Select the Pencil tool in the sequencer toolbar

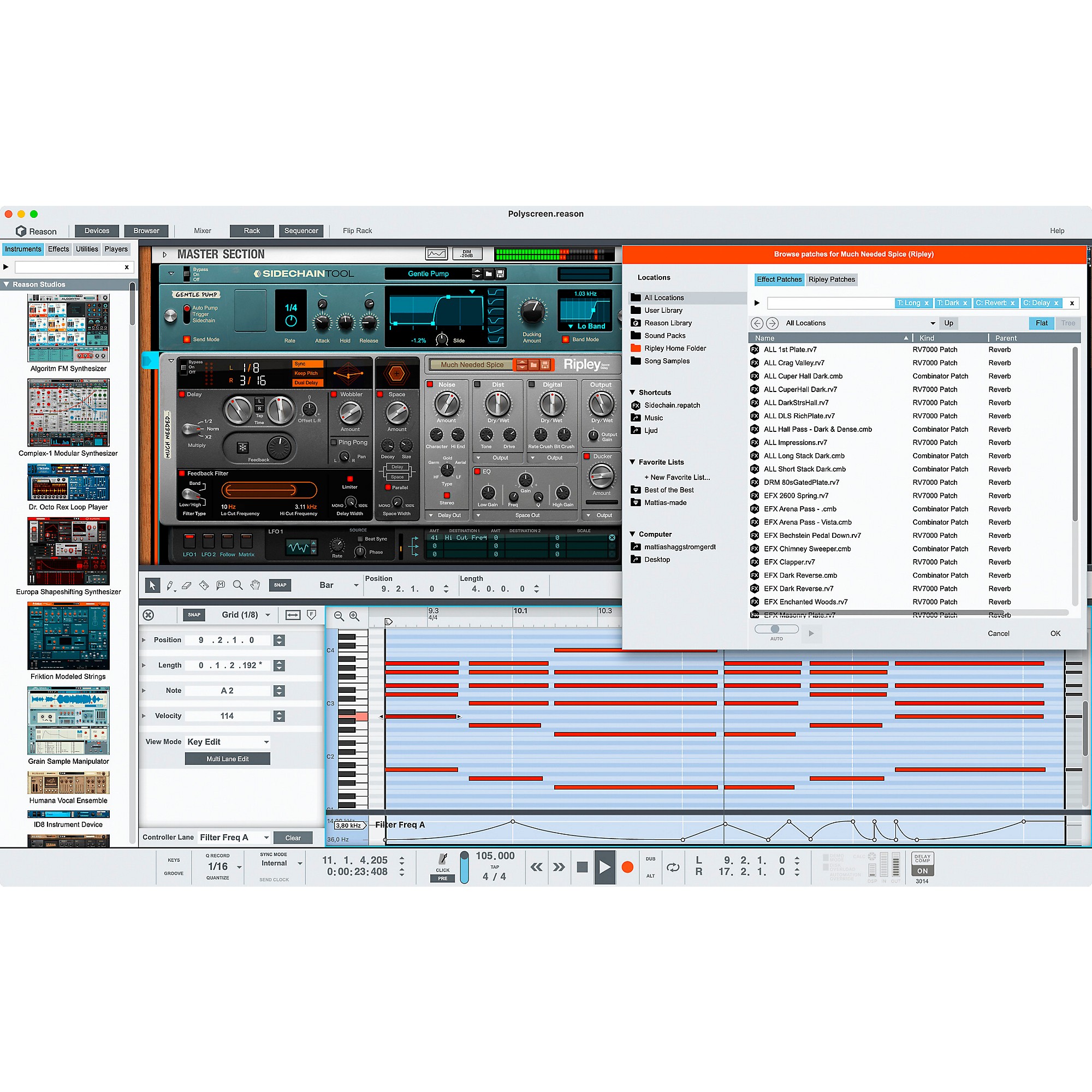171,585
